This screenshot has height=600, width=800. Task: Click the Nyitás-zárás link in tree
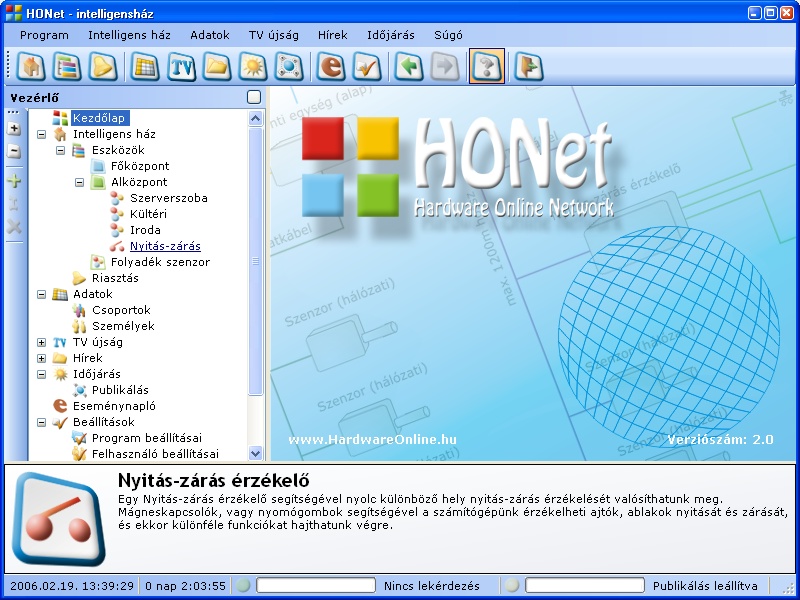[165, 246]
